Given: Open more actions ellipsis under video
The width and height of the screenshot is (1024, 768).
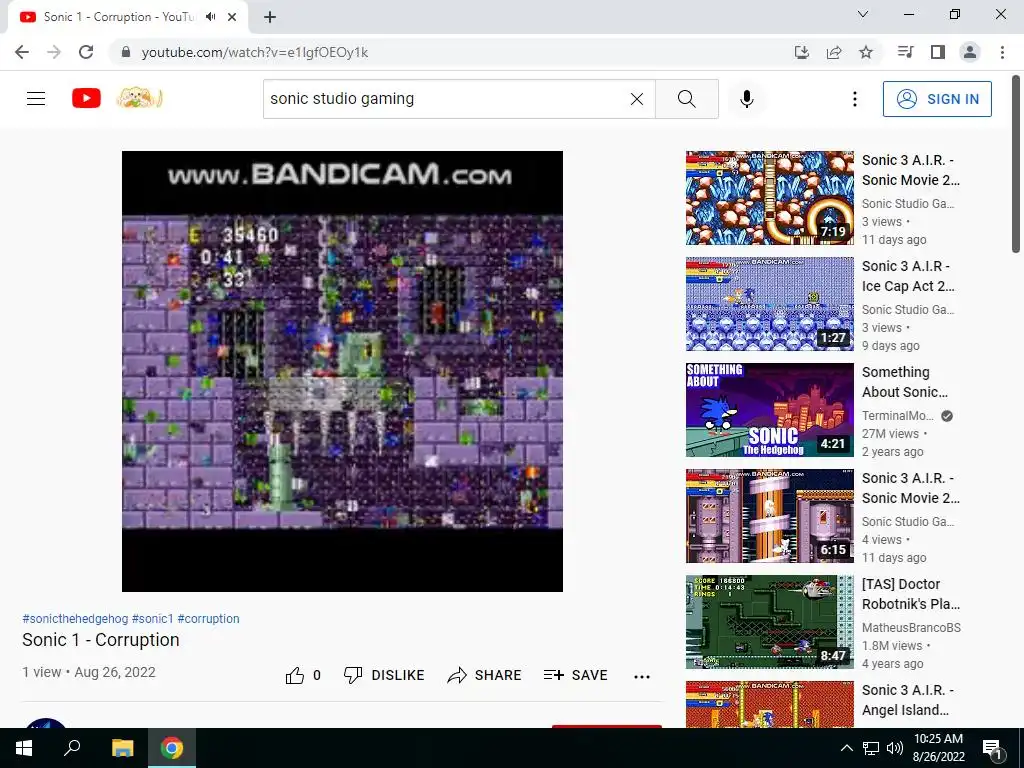Looking at the screenshot, I should point(642,677).
